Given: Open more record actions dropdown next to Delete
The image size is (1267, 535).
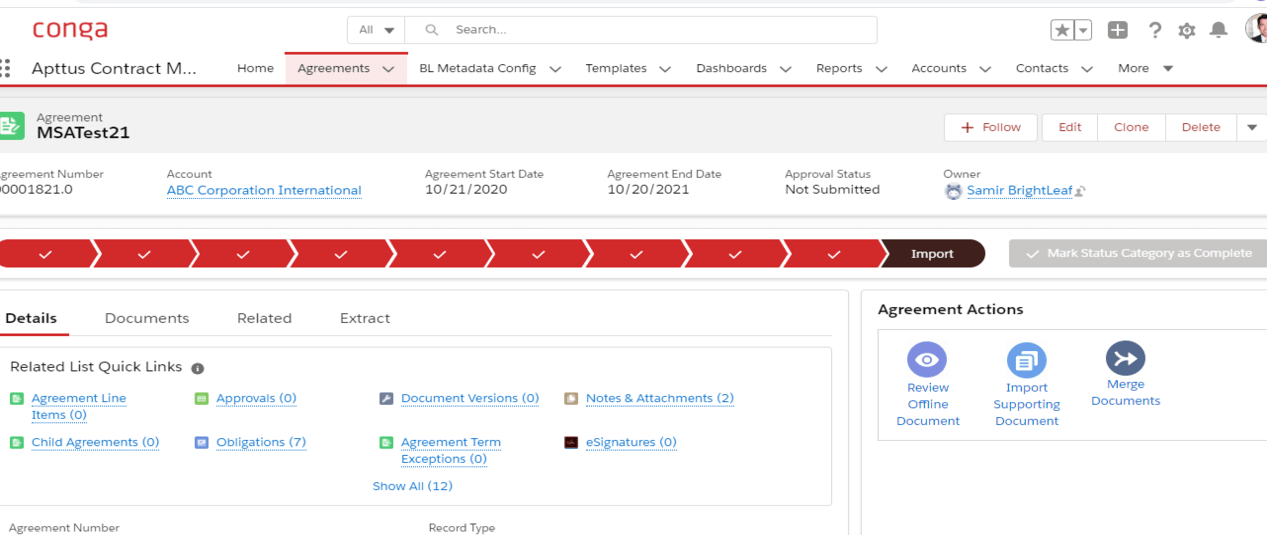Looking at the screenshot, I should 1252,127.
